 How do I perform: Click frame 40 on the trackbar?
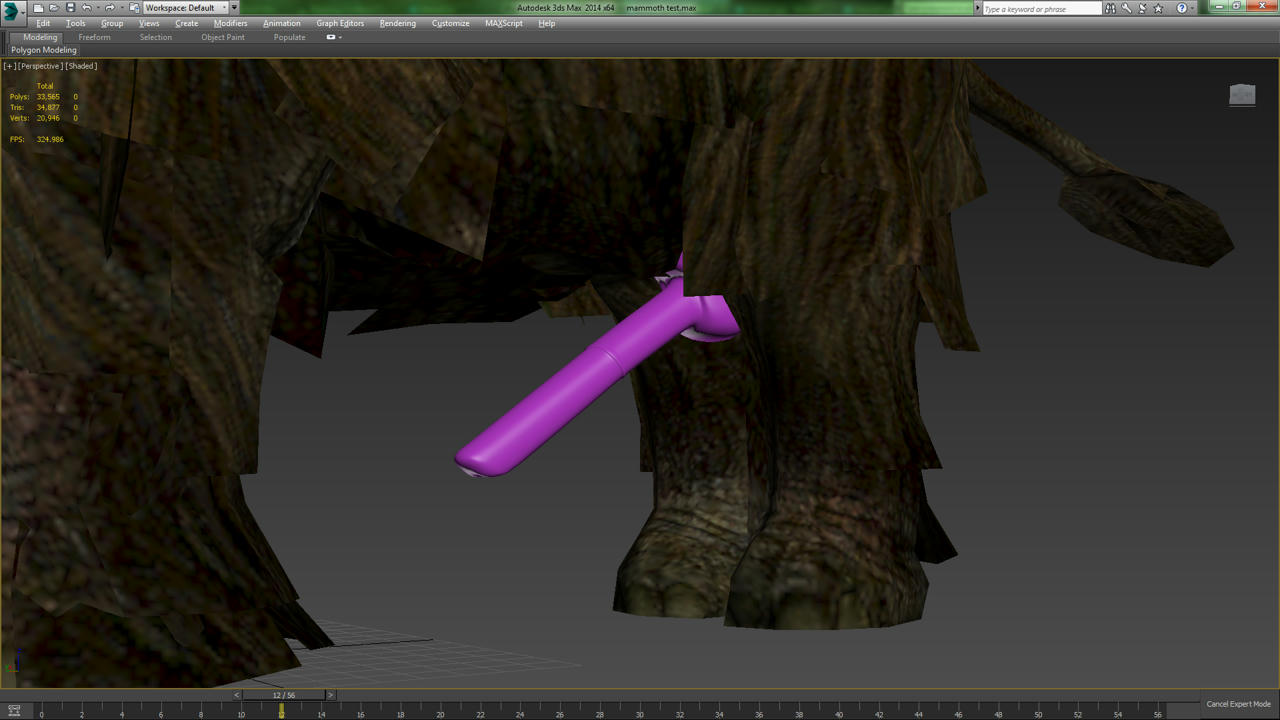pyautogui.click(x=838, y=712)
